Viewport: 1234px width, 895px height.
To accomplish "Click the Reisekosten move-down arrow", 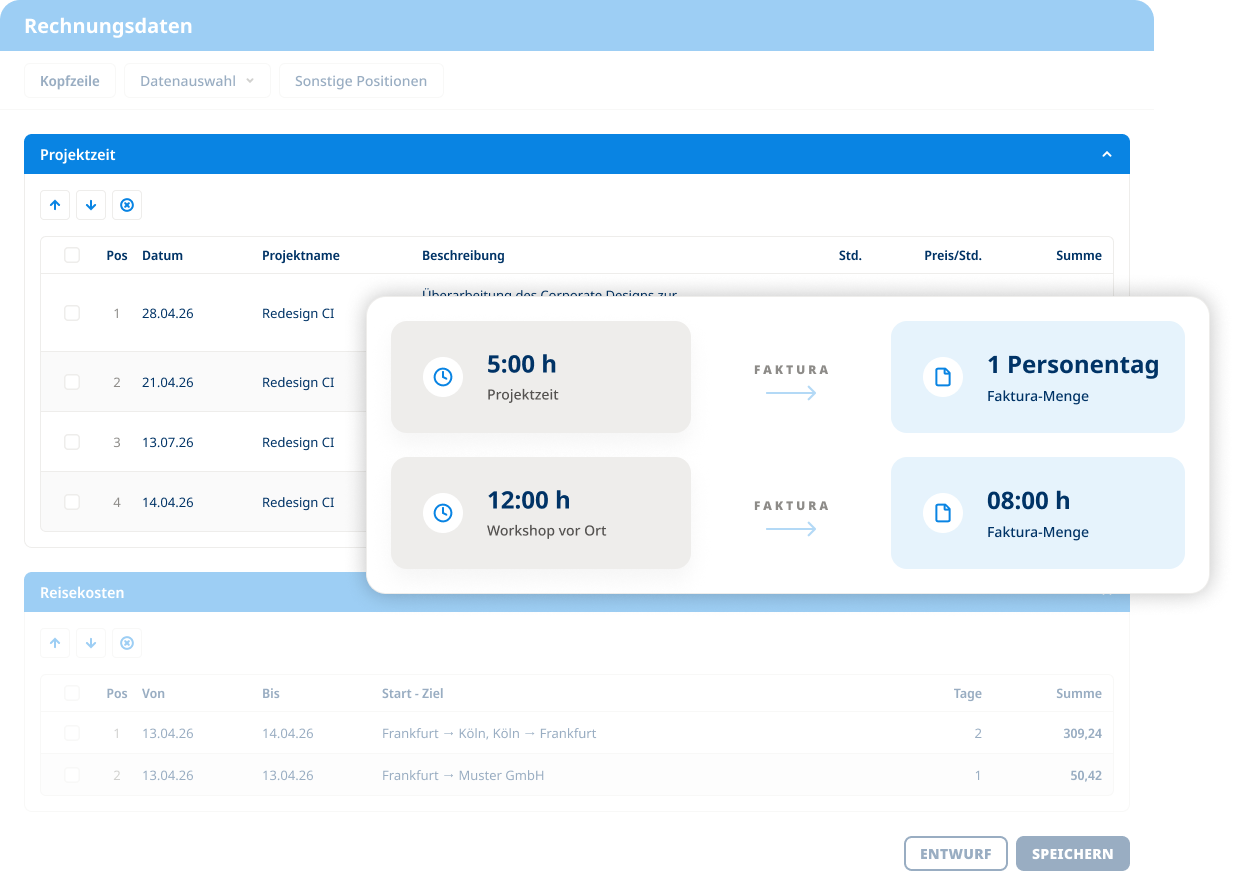I will click(91, 643).
